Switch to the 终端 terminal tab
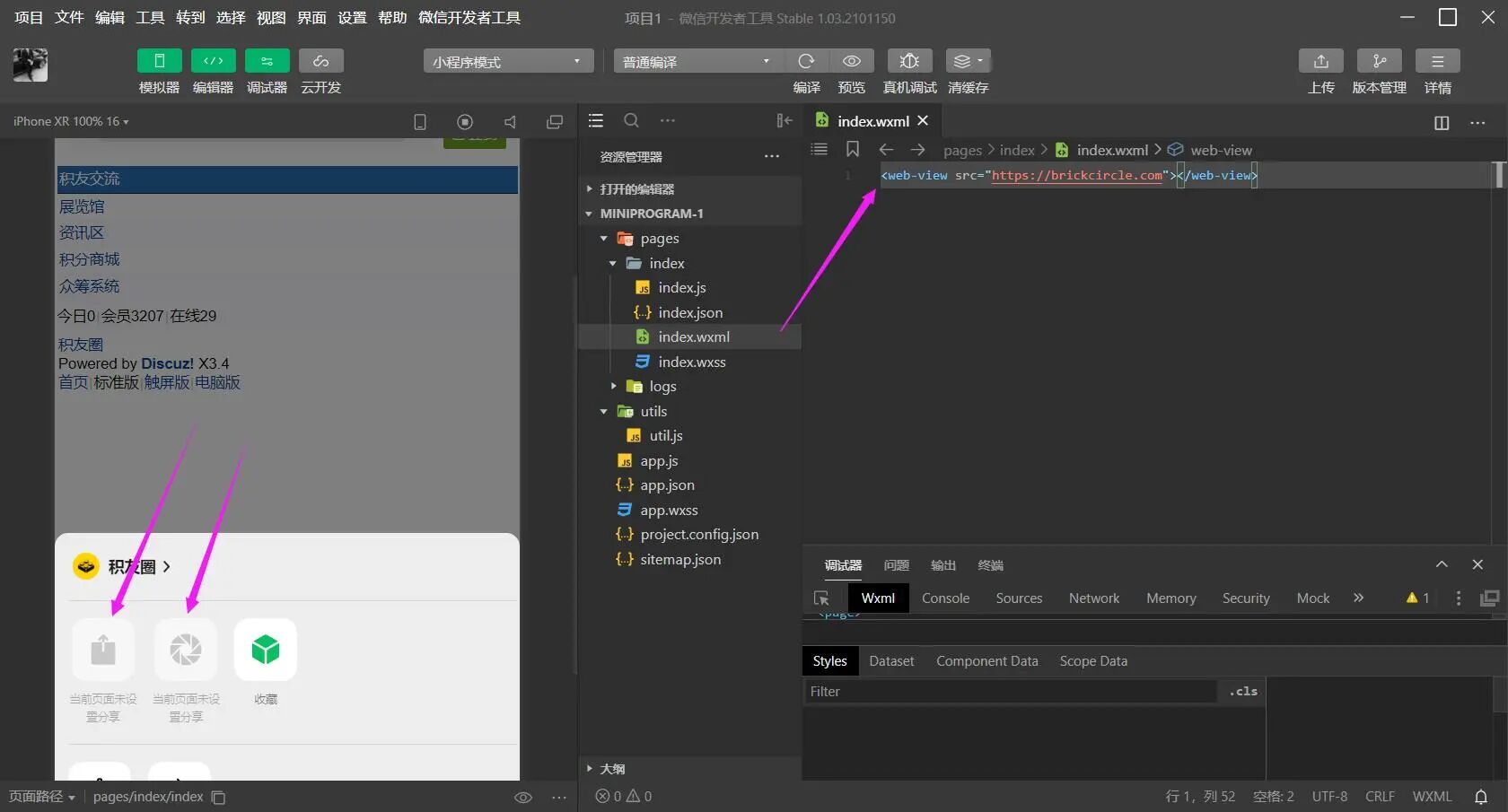The height and width of the screenshot is (812, 1508). pyautogui.click(x=990, y=565)
